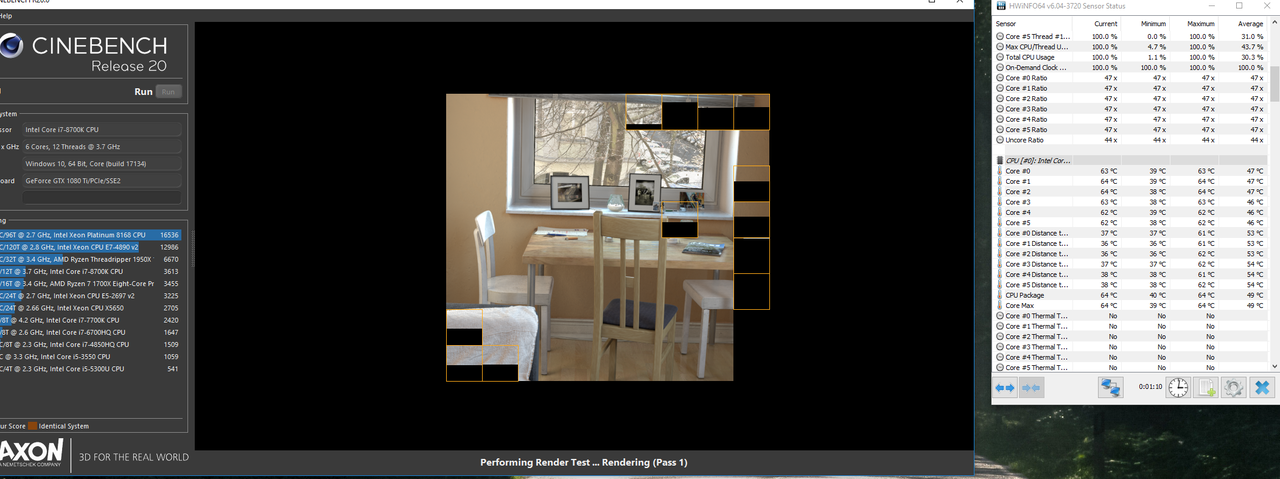Select the Intel Core i5-3550 ranking row
The width and height of the screenshot is (1280, 479).
(x=91, y=356)
